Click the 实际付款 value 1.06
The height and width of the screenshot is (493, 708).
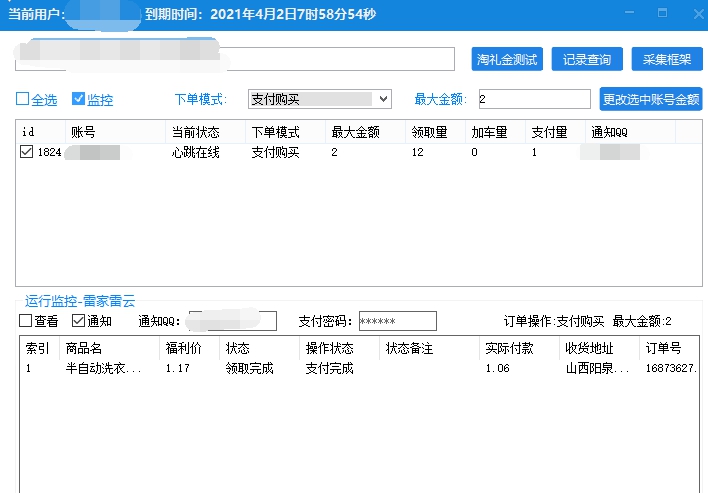pyautogui.click(x=498, y=368)
